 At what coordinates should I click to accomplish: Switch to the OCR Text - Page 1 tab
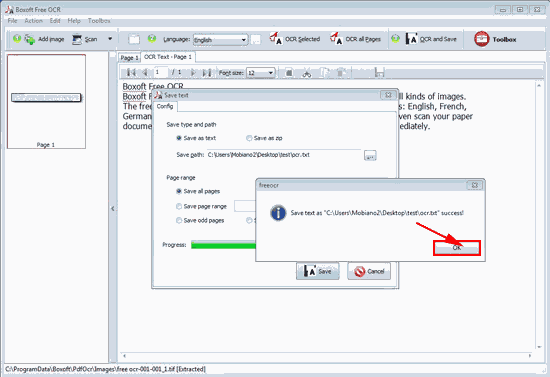[168, 57]
